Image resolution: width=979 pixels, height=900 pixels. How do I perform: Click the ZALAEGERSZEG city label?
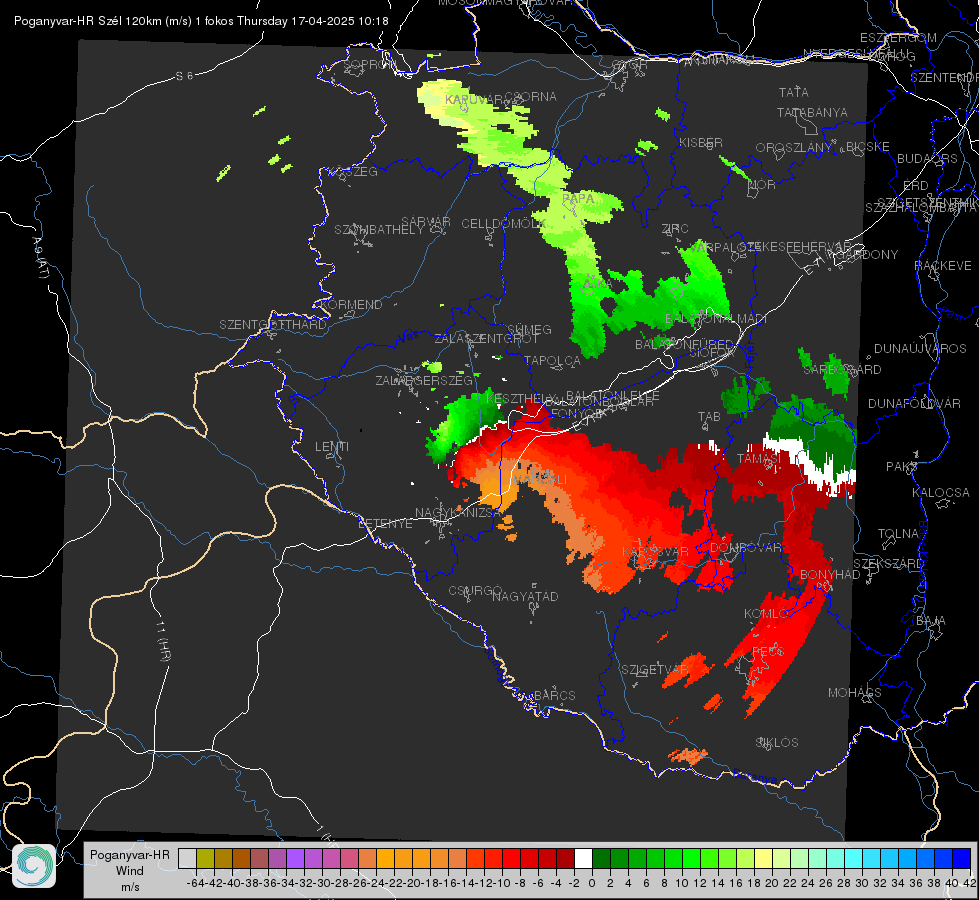coord(424,380)
